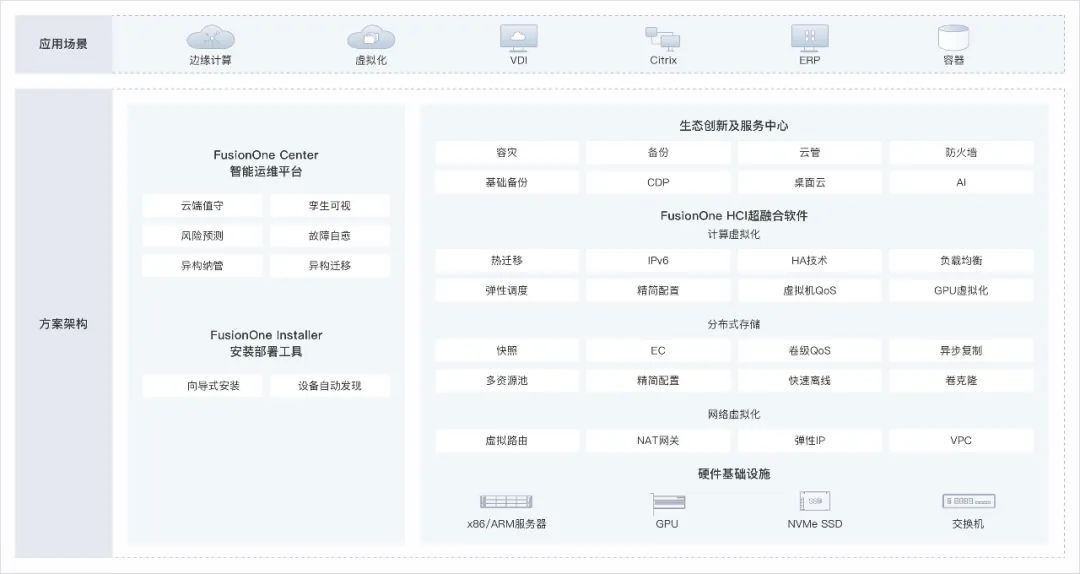Click the EC box

tap(658, 351)
